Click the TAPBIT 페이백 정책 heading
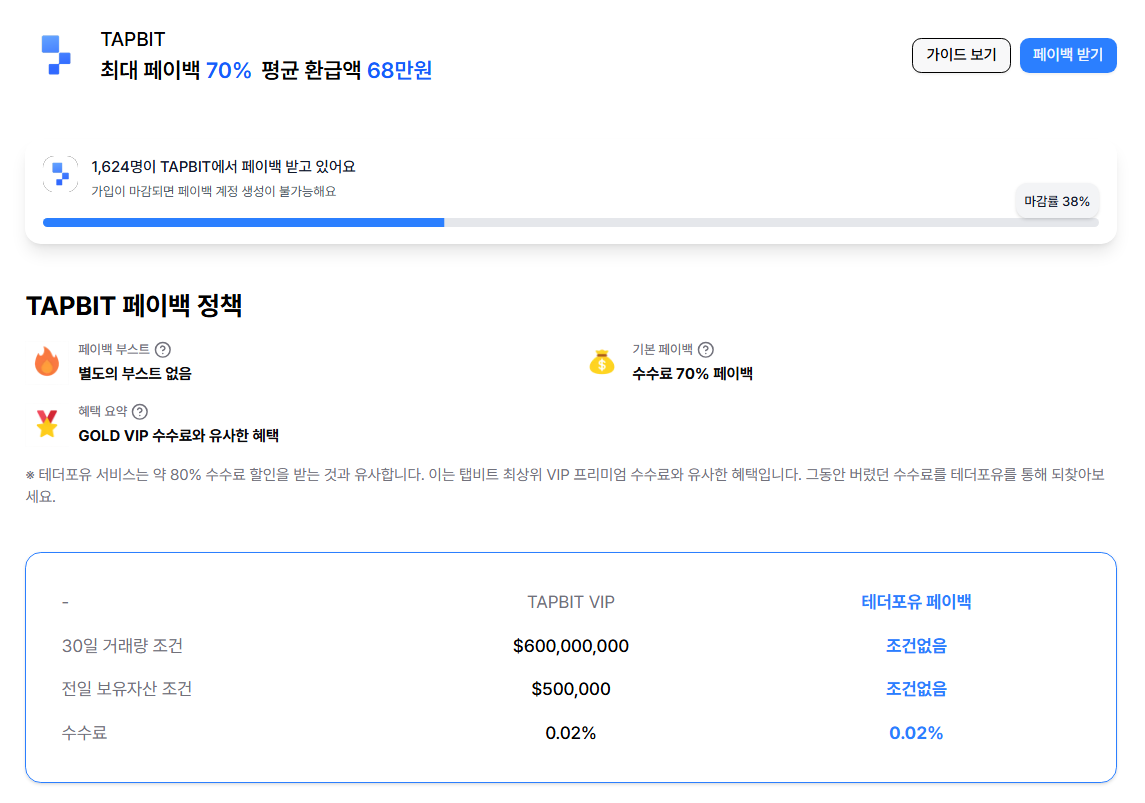Screen dimensions: 1145x803 (x=134, y=305)
